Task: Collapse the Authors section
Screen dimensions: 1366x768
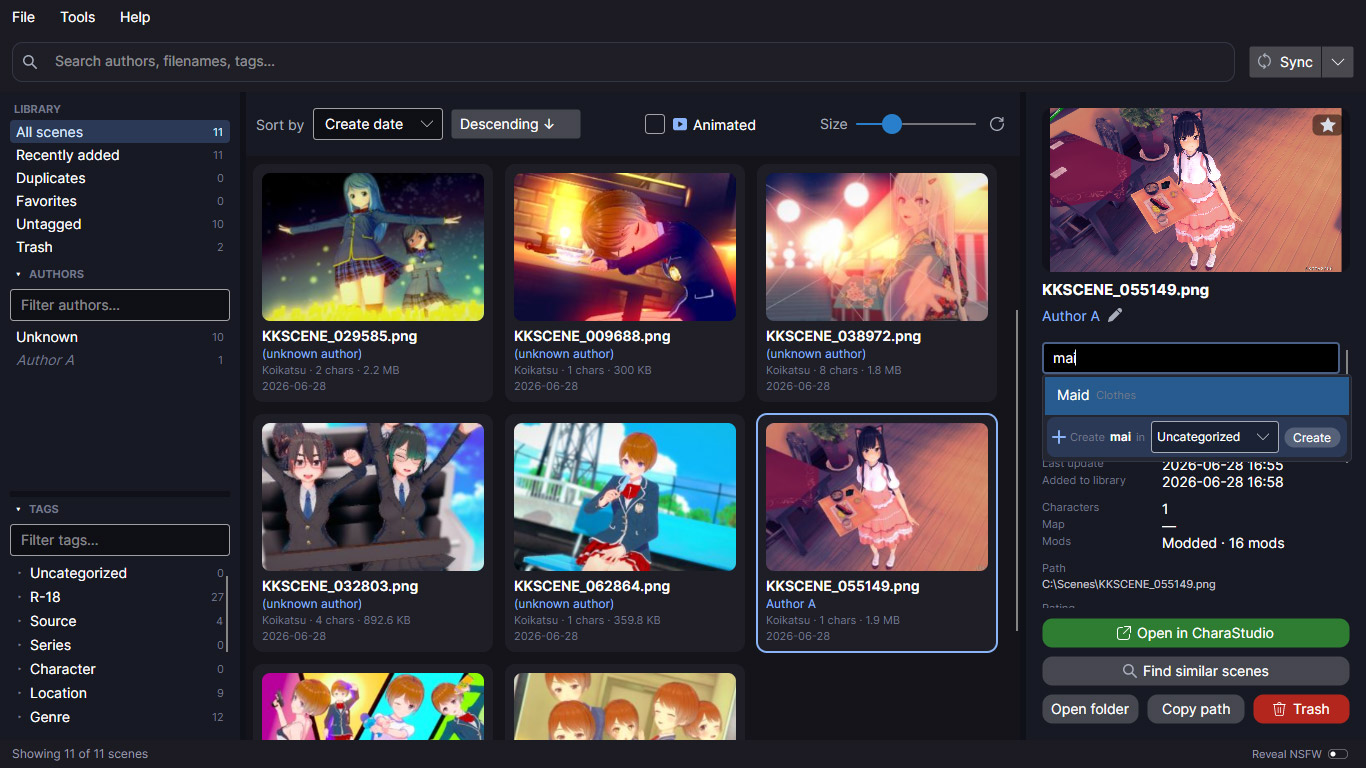Action: pos(18,274)
